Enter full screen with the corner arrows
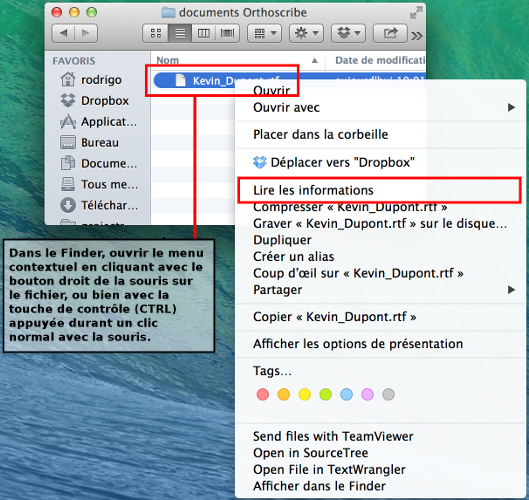The height and width of the screenshot is (500, 529). [x=416, y=13]
